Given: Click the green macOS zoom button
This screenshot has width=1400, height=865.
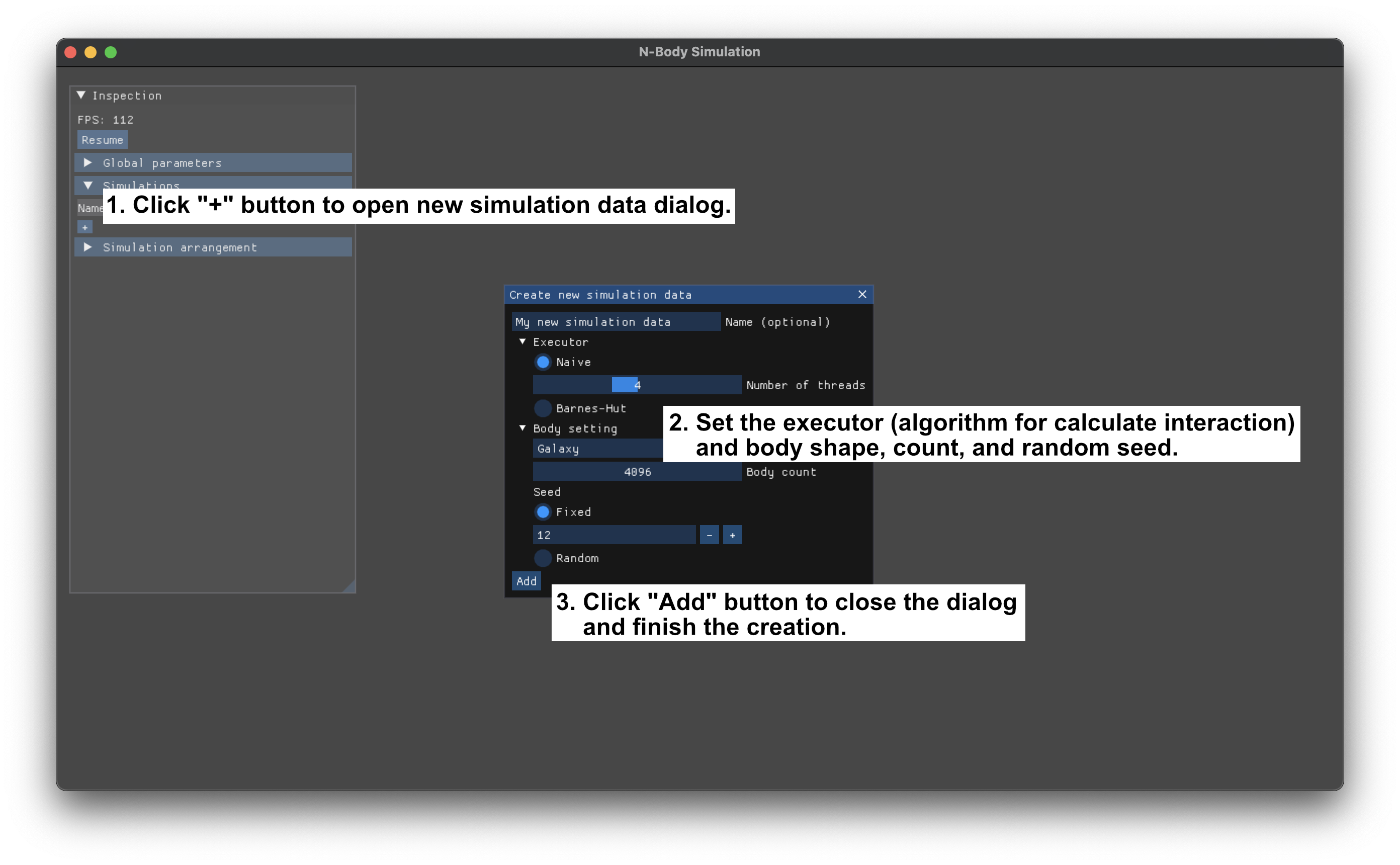Looking at the screenshot, I should coord(111,53).
